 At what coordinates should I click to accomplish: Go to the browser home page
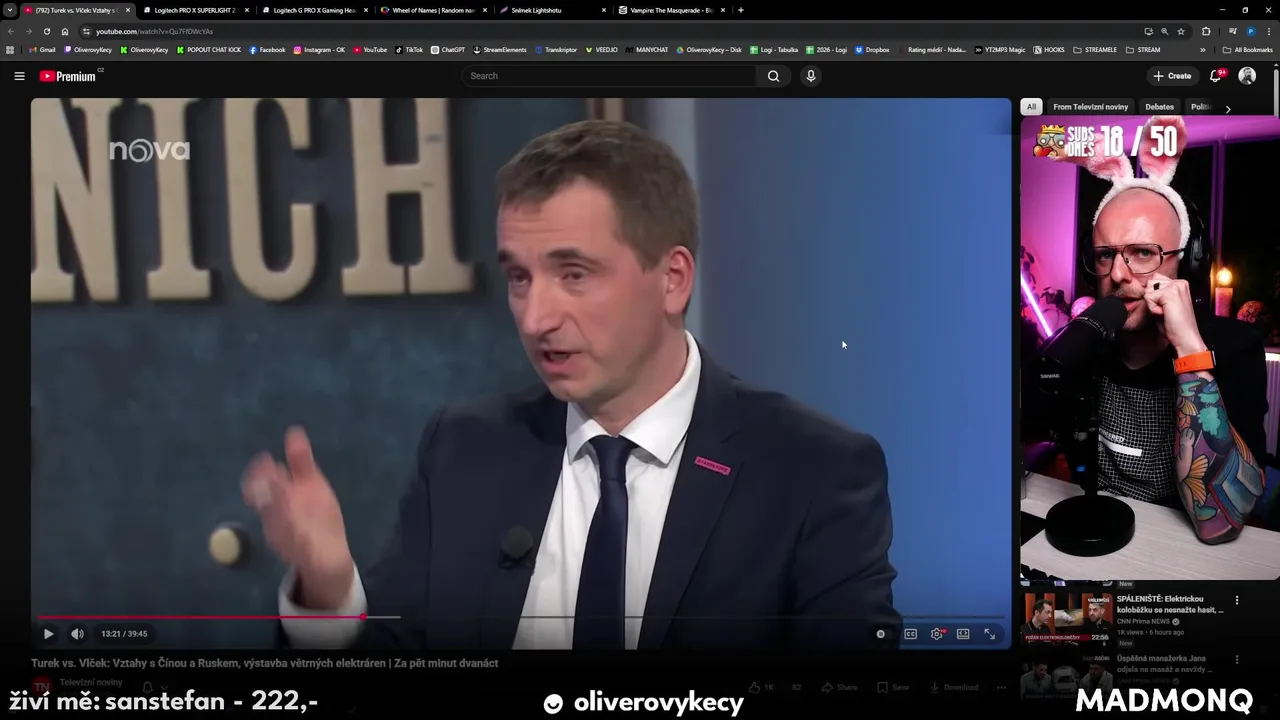(65, 31)
